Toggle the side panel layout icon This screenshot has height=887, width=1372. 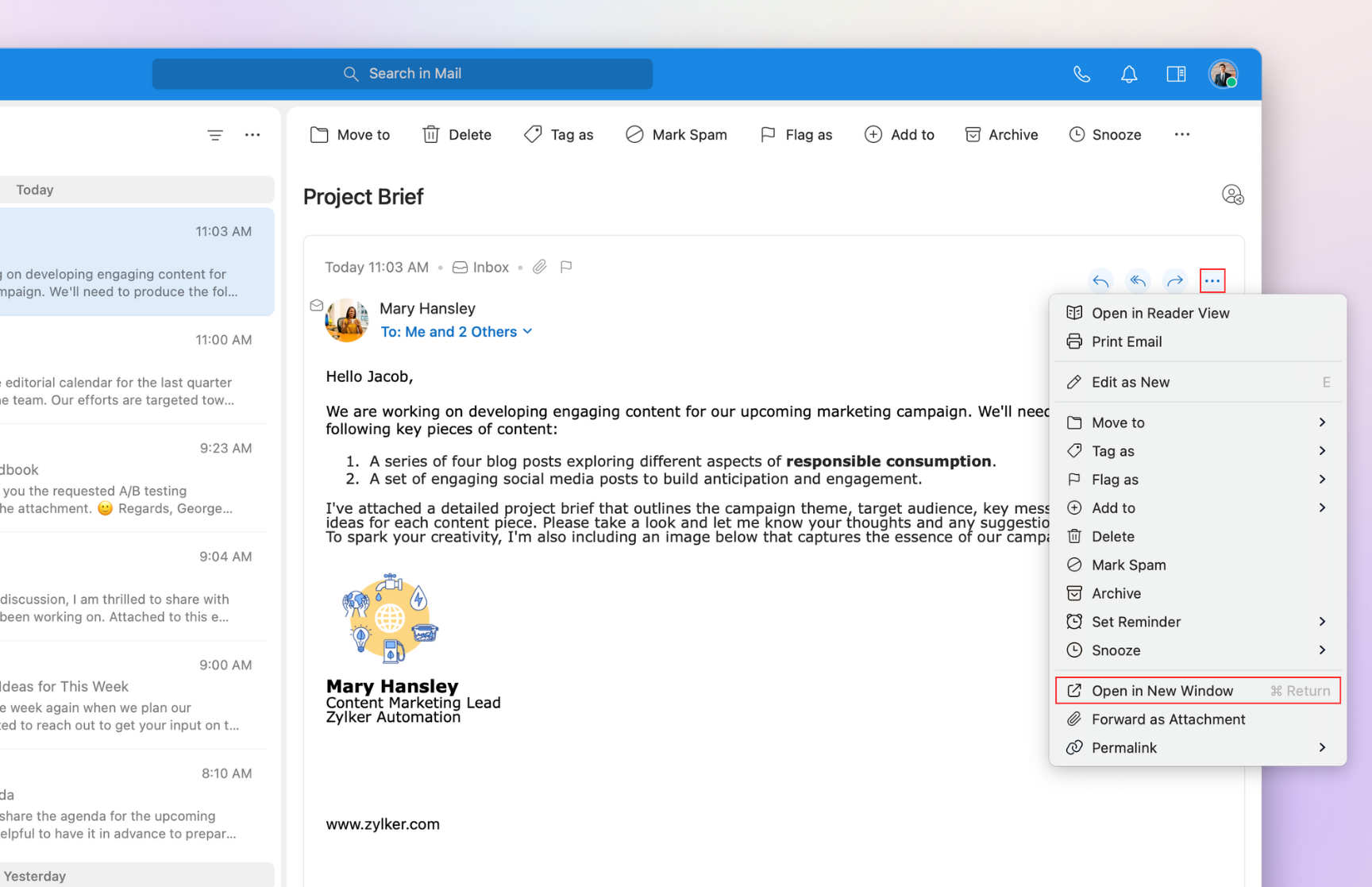pos(1176,74)
